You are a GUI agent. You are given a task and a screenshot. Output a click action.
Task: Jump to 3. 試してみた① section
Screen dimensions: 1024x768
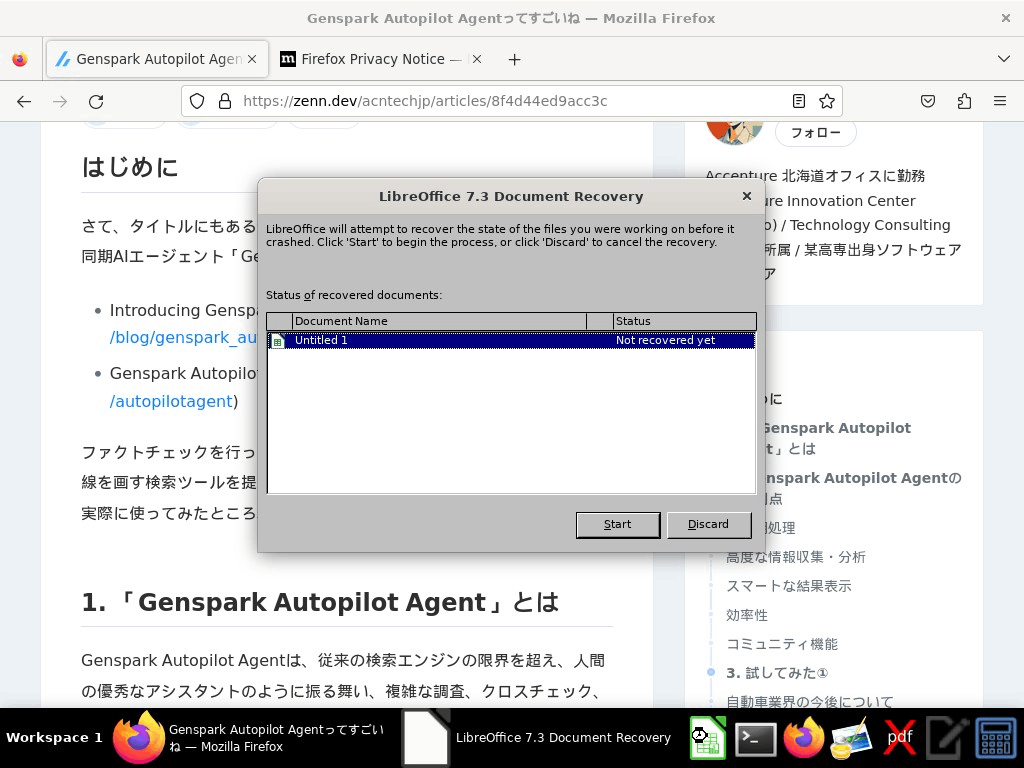(777, 673)
